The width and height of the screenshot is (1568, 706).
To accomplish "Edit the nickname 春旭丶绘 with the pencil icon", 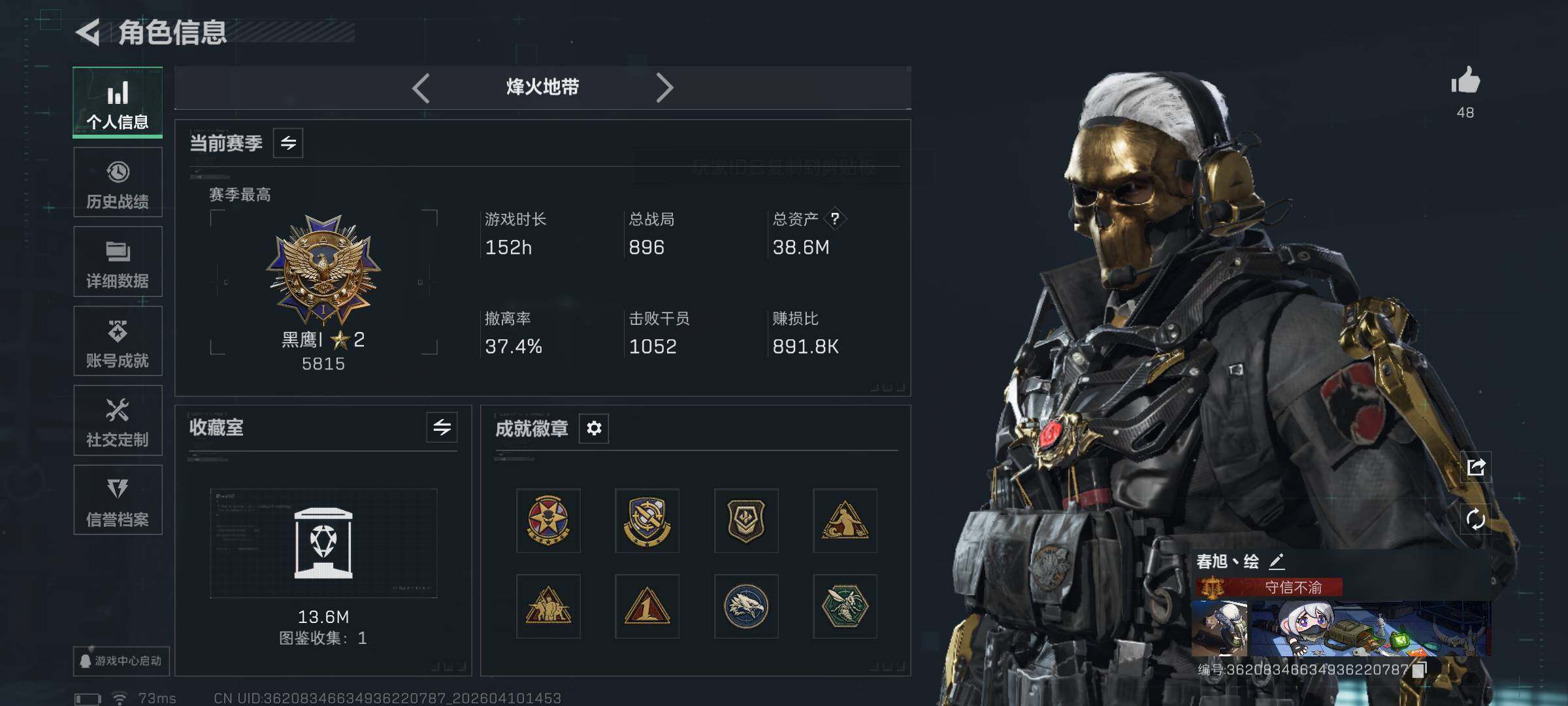I will [x=1277, y=561].
